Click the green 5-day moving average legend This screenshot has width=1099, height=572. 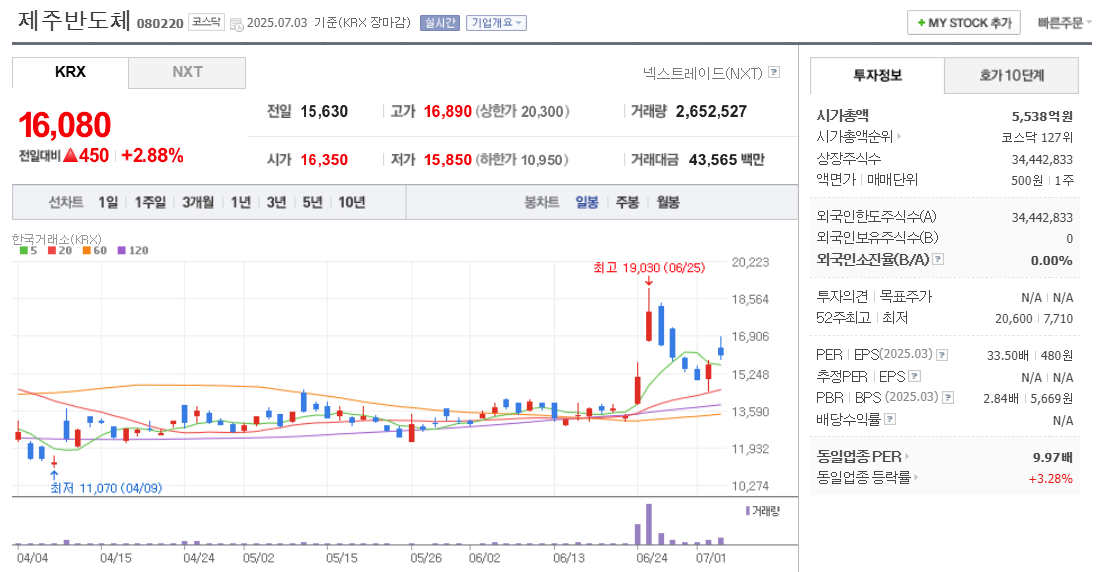(x=29, y=250)
